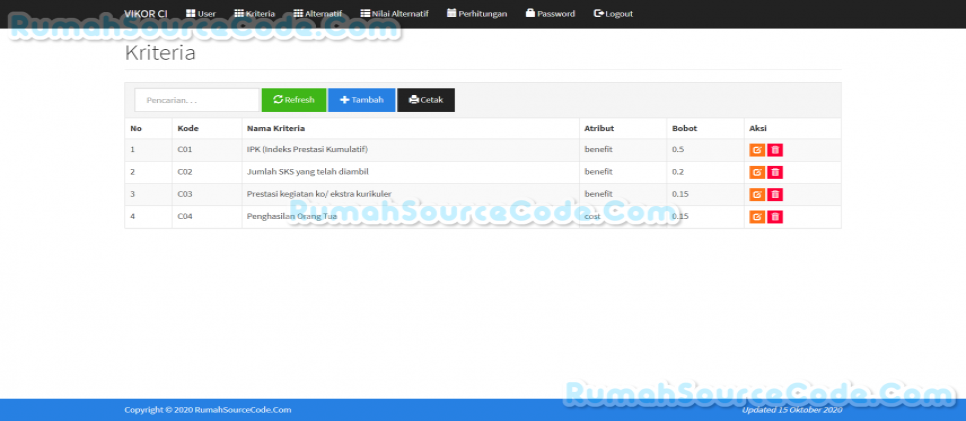966x421 pixels.
Task: Click the blue Tambah button
Action: point(361,100)
